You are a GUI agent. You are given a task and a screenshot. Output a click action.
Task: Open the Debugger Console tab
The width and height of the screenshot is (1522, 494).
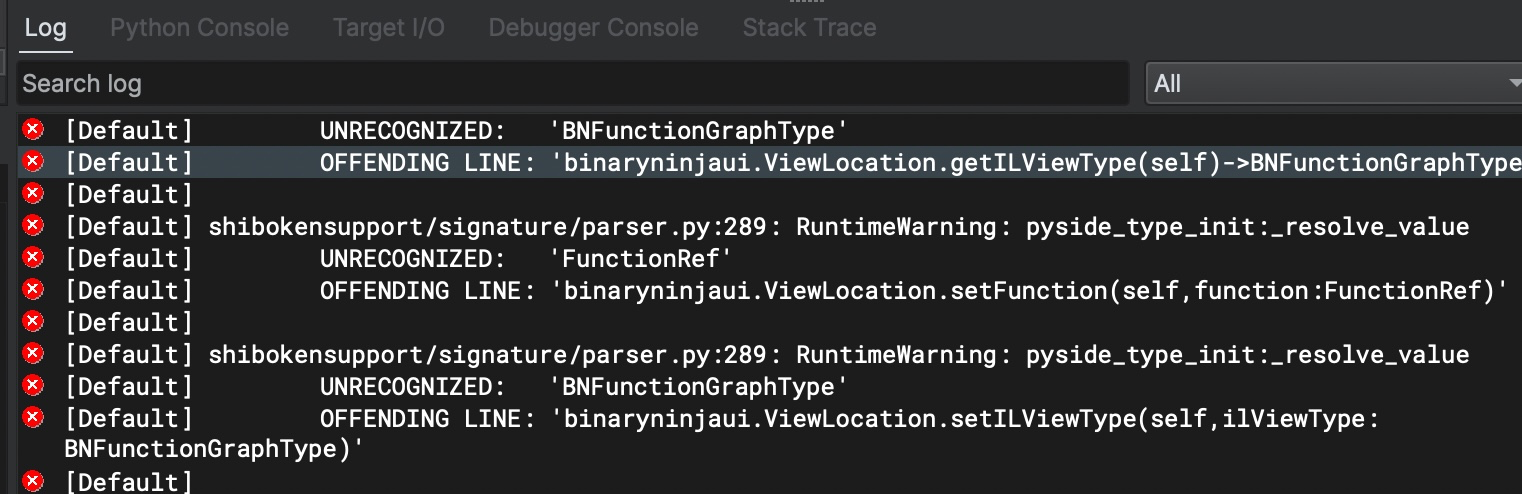tap(593, 27)
